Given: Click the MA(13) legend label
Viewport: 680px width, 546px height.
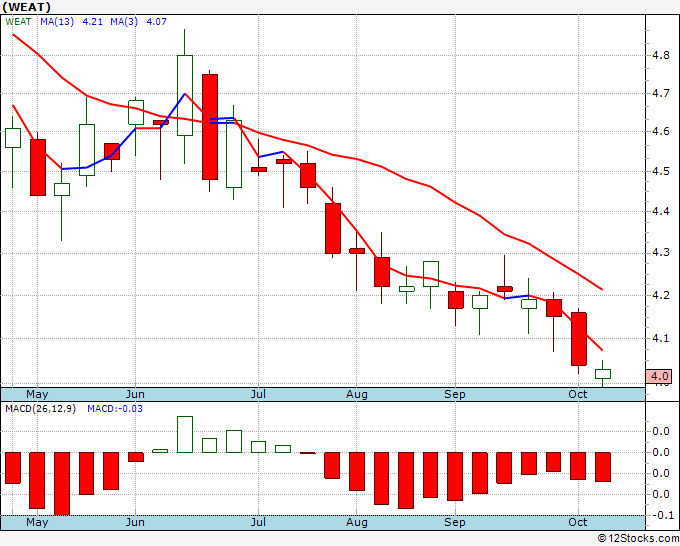Looking at the screenshot, I should pyautogui.click(x=57, y=22).
